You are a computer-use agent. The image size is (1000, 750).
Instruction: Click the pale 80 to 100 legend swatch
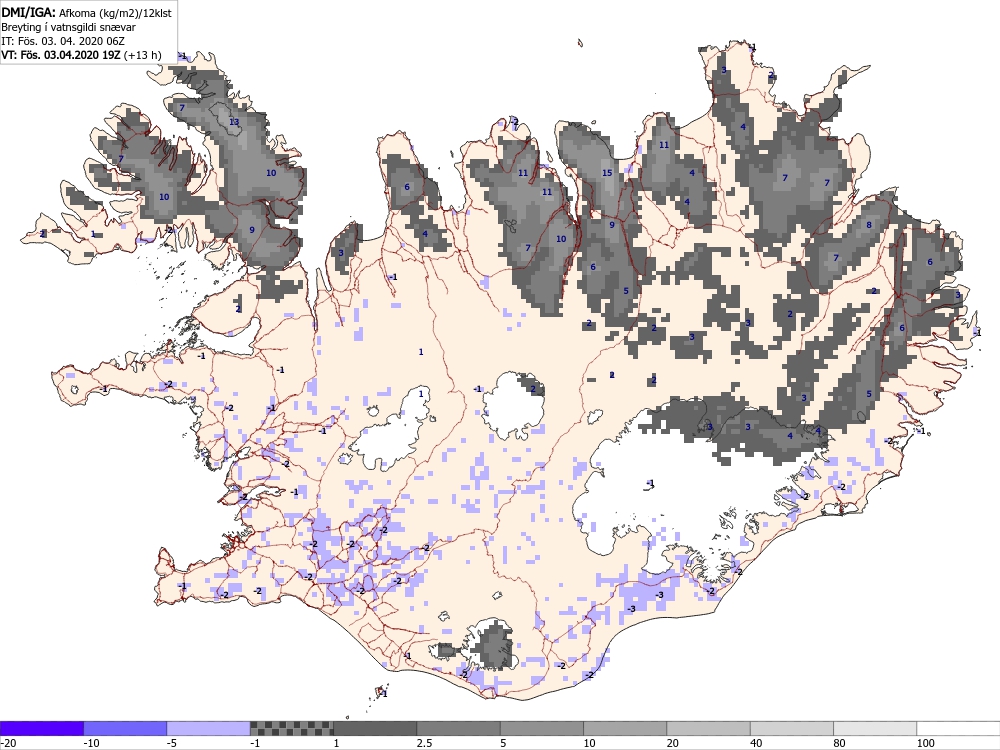tap(875, 728)
